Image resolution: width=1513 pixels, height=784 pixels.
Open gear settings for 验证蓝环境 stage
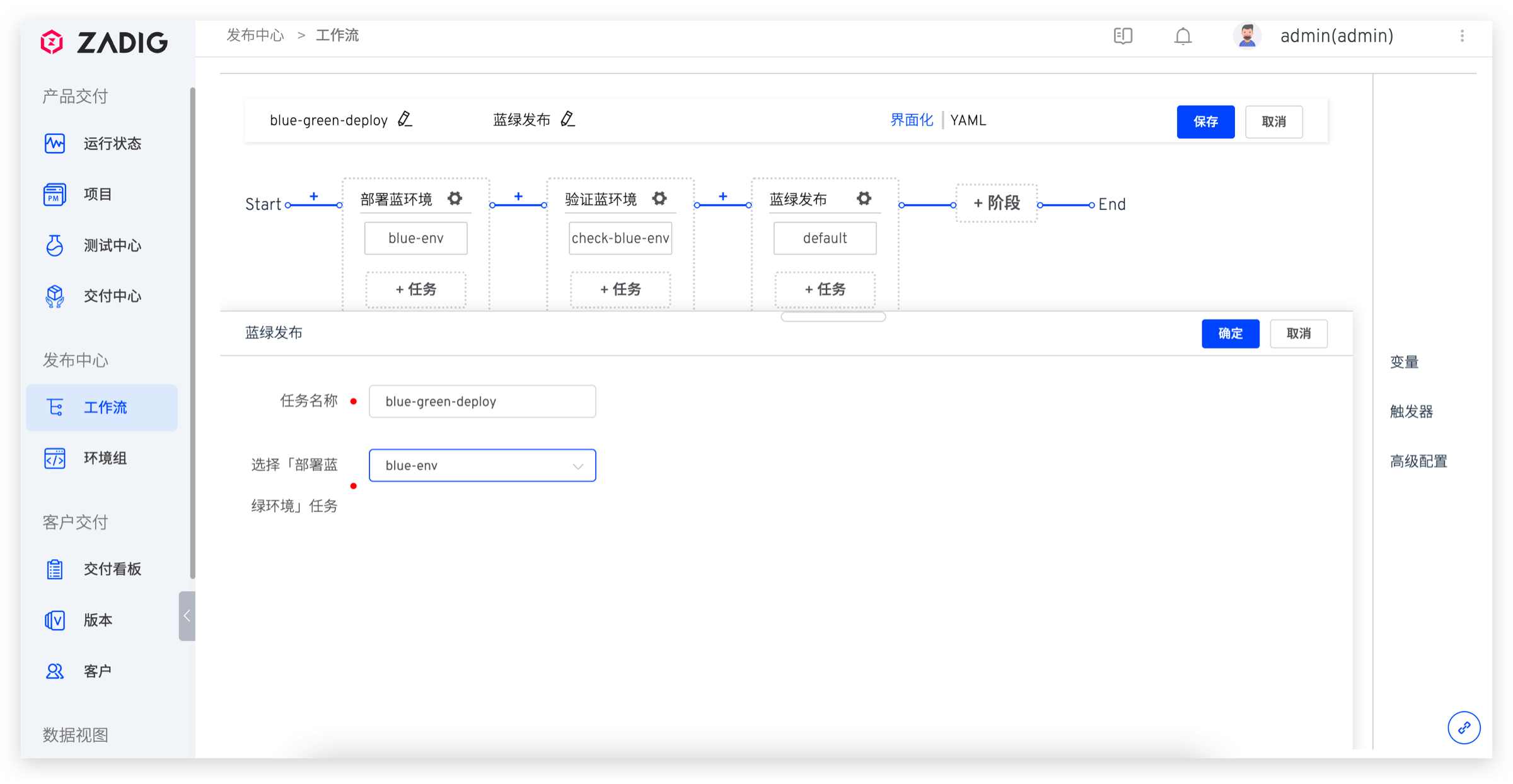point(659,199)
